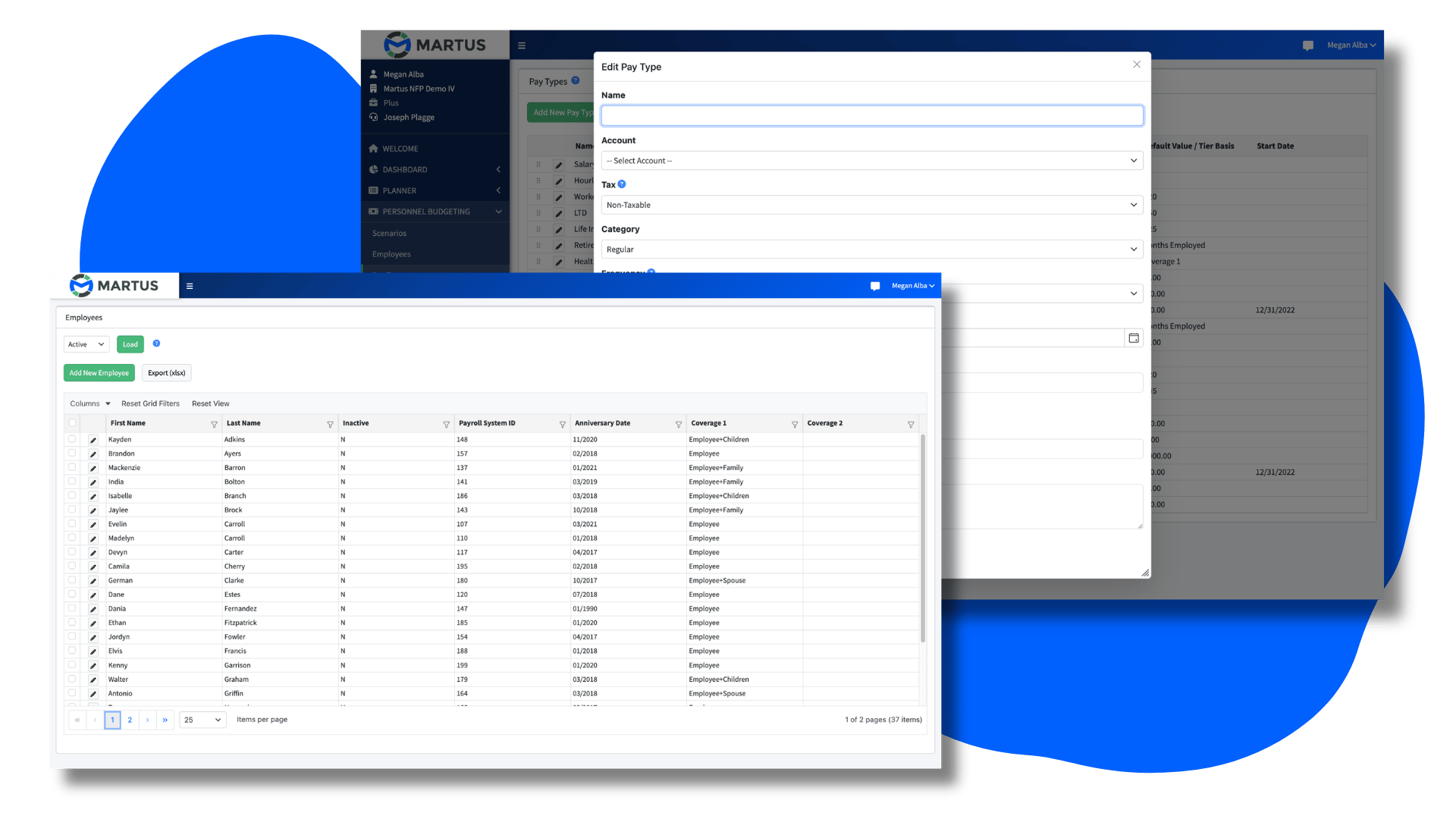Image resolution: width=1456 pixels, height=819 pixels.
Task: Check the checkbox for India Bolton row
Action: point(73,482)
